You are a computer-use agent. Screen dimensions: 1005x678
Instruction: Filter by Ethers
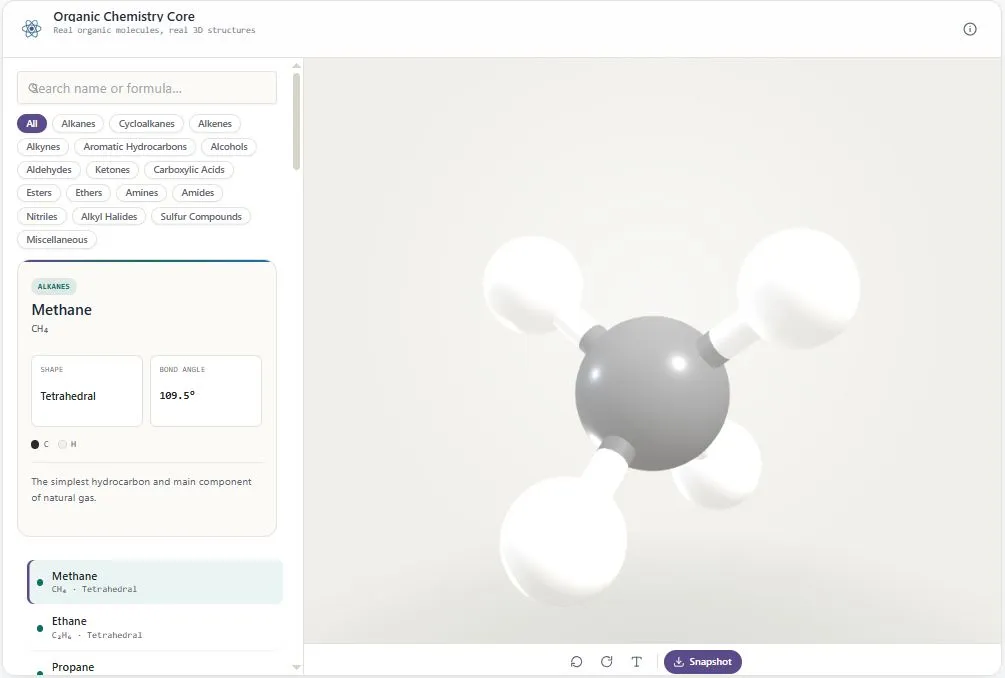click(x=88, y=193)
